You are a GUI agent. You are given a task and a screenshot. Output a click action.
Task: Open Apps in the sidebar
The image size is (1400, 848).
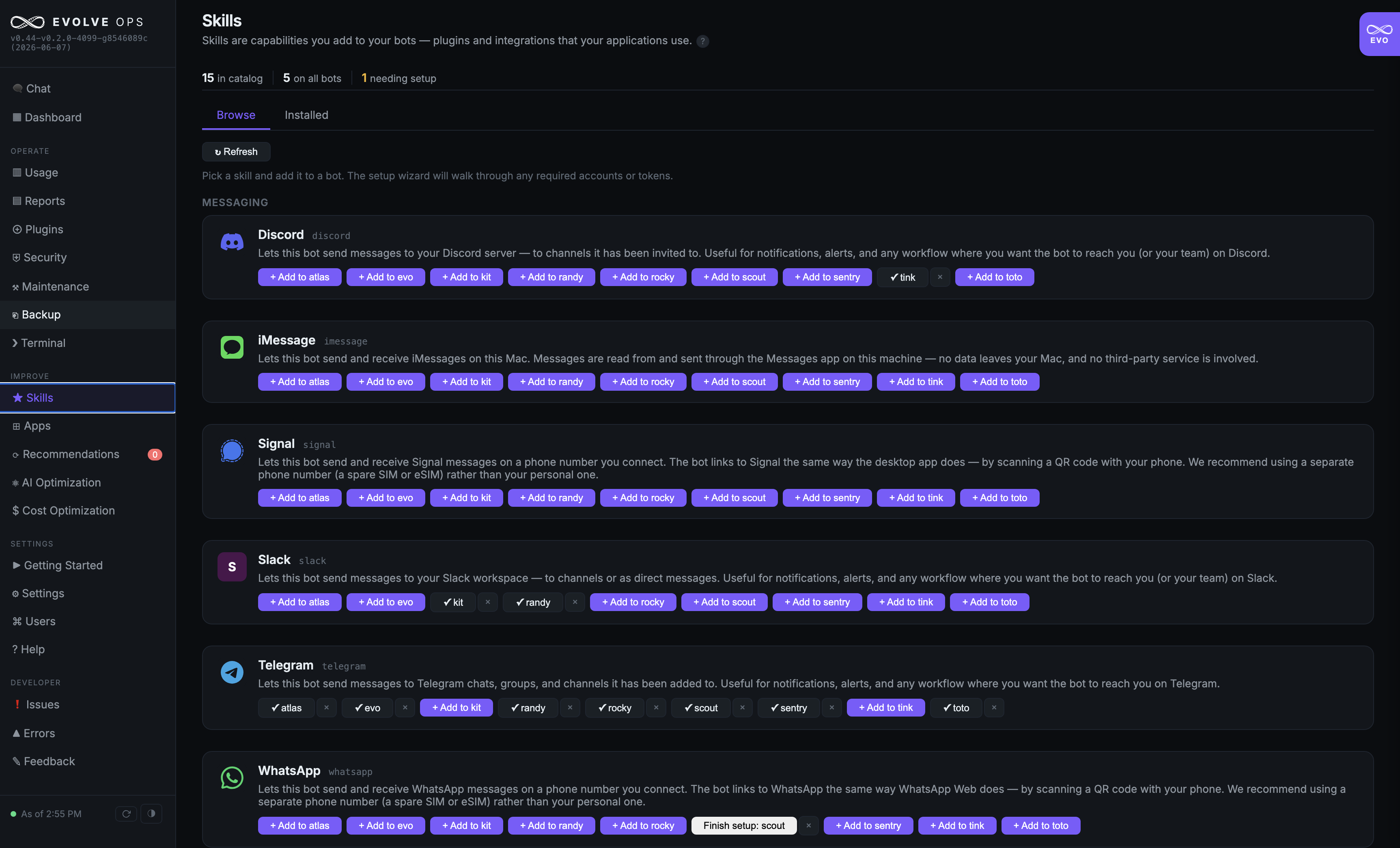[x=88, y=426]
